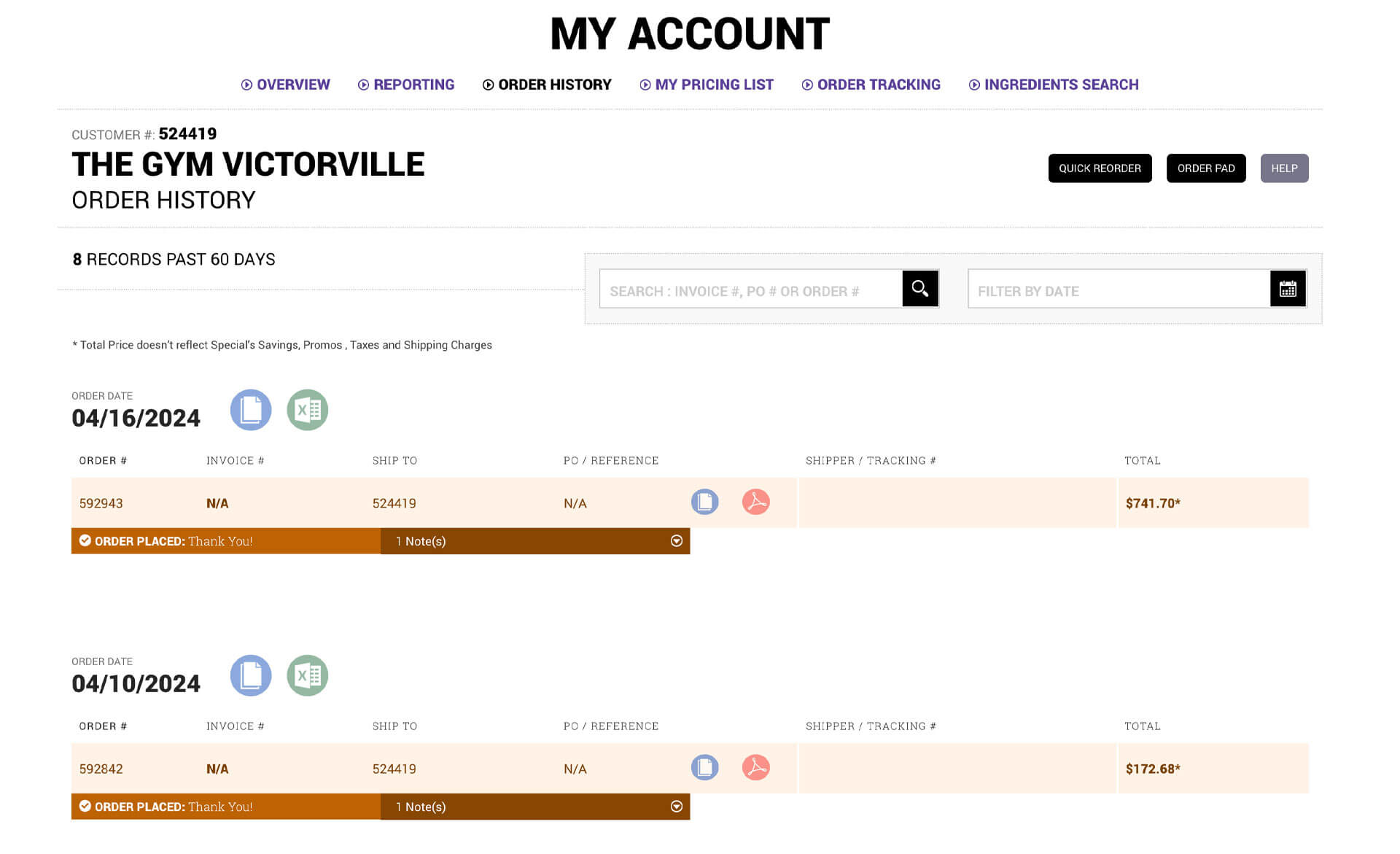Switch to the Reporting tab
This screenshot has width=1400, height=854.
406,85
